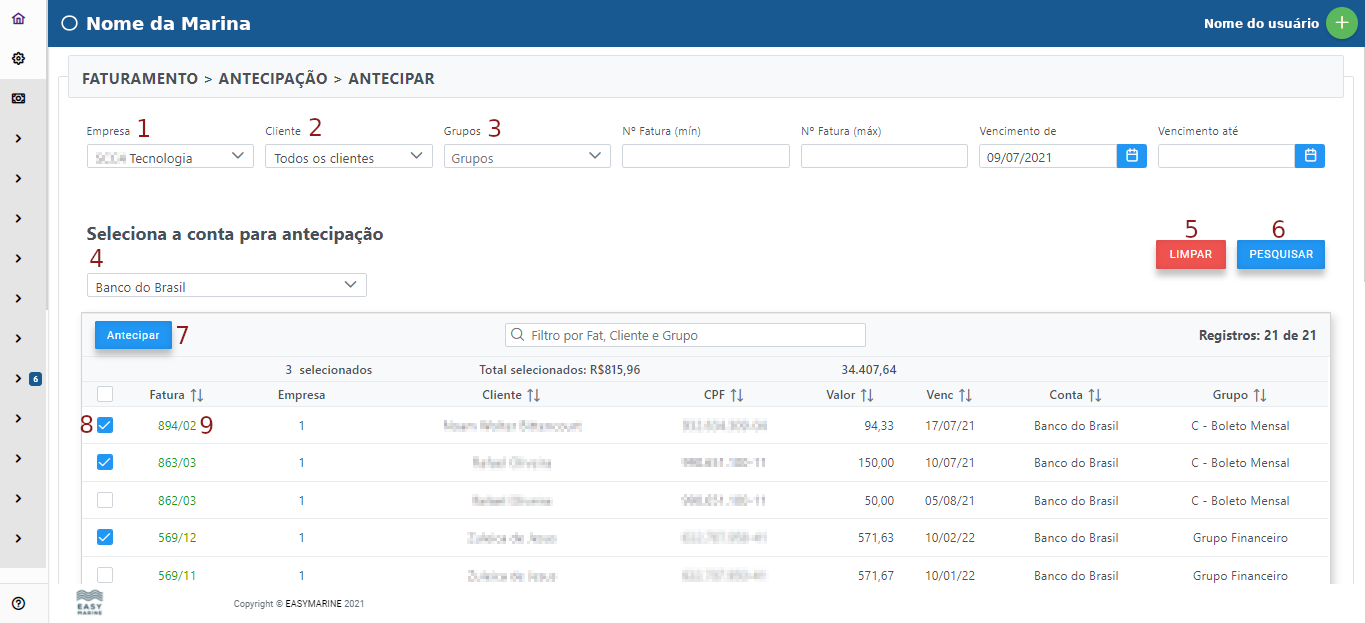Select the invoice 862/03 checkbox
This screenshot has height=623, width=1365.
(x=105, y=500)
